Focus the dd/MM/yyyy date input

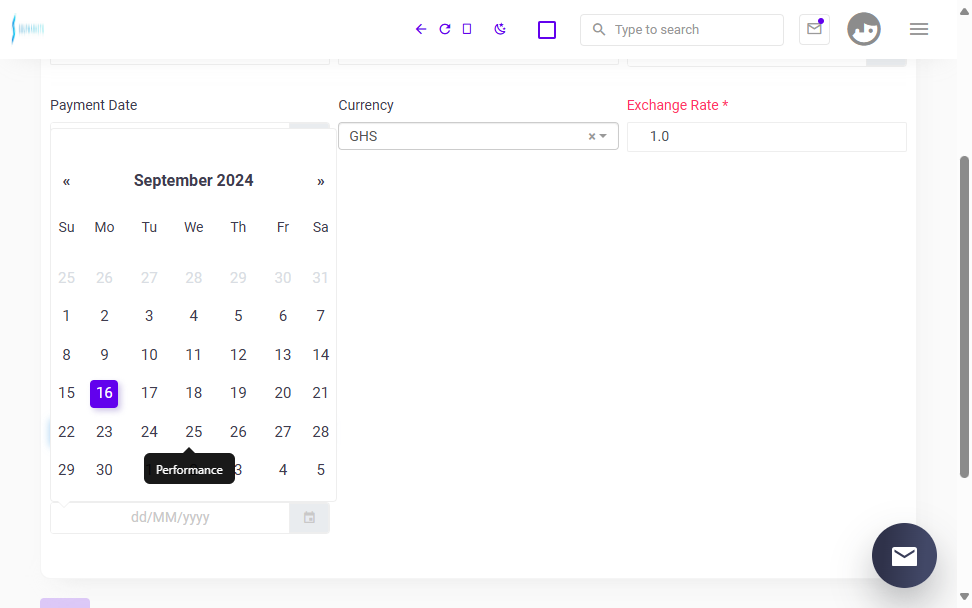point(170,518)
